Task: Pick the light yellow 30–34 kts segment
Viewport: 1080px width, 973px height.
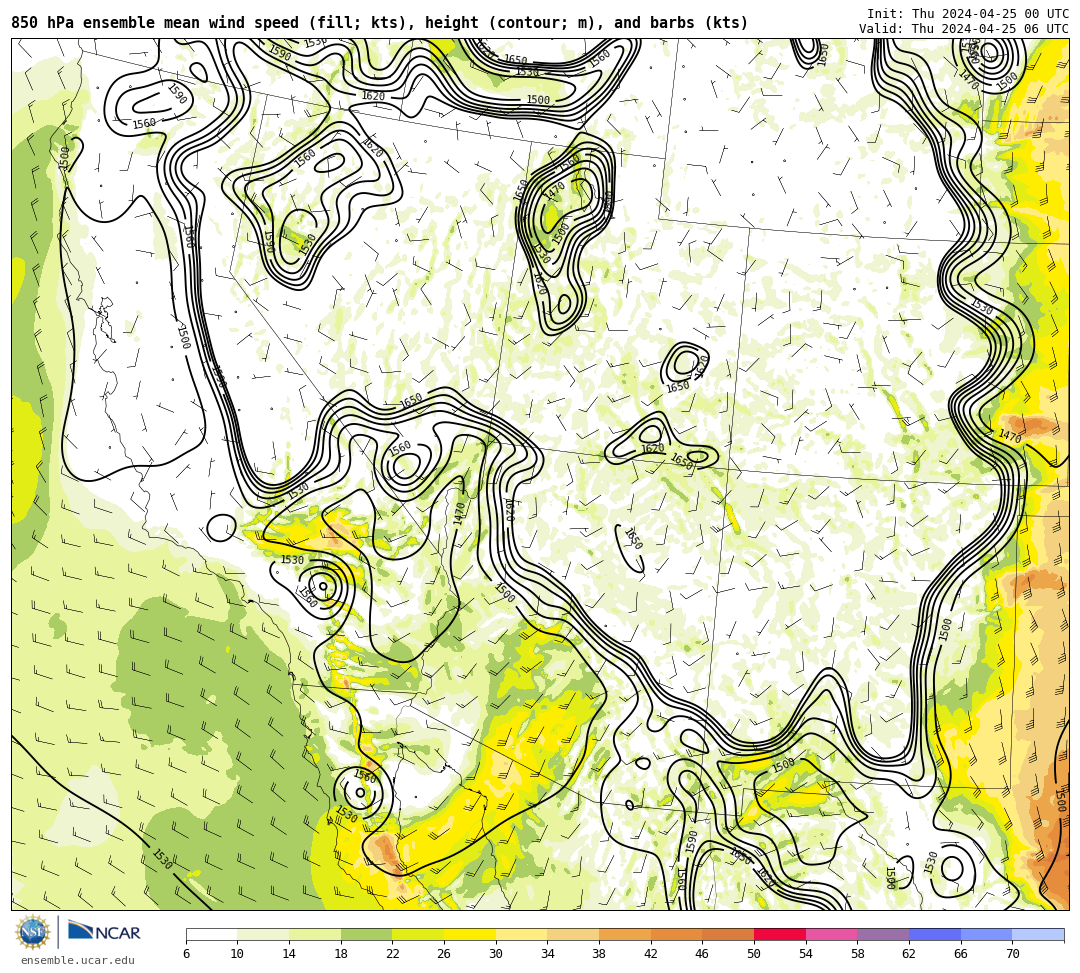Action: click(x=521, y=934)
